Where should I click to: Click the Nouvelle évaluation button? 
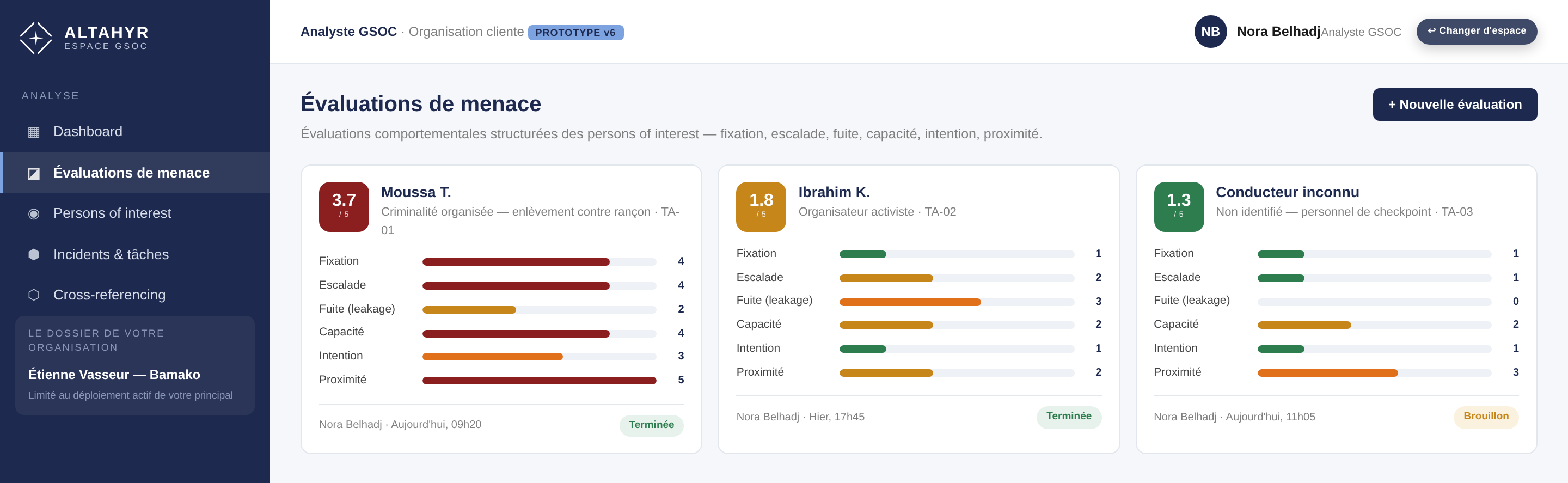coord(1455,105)
